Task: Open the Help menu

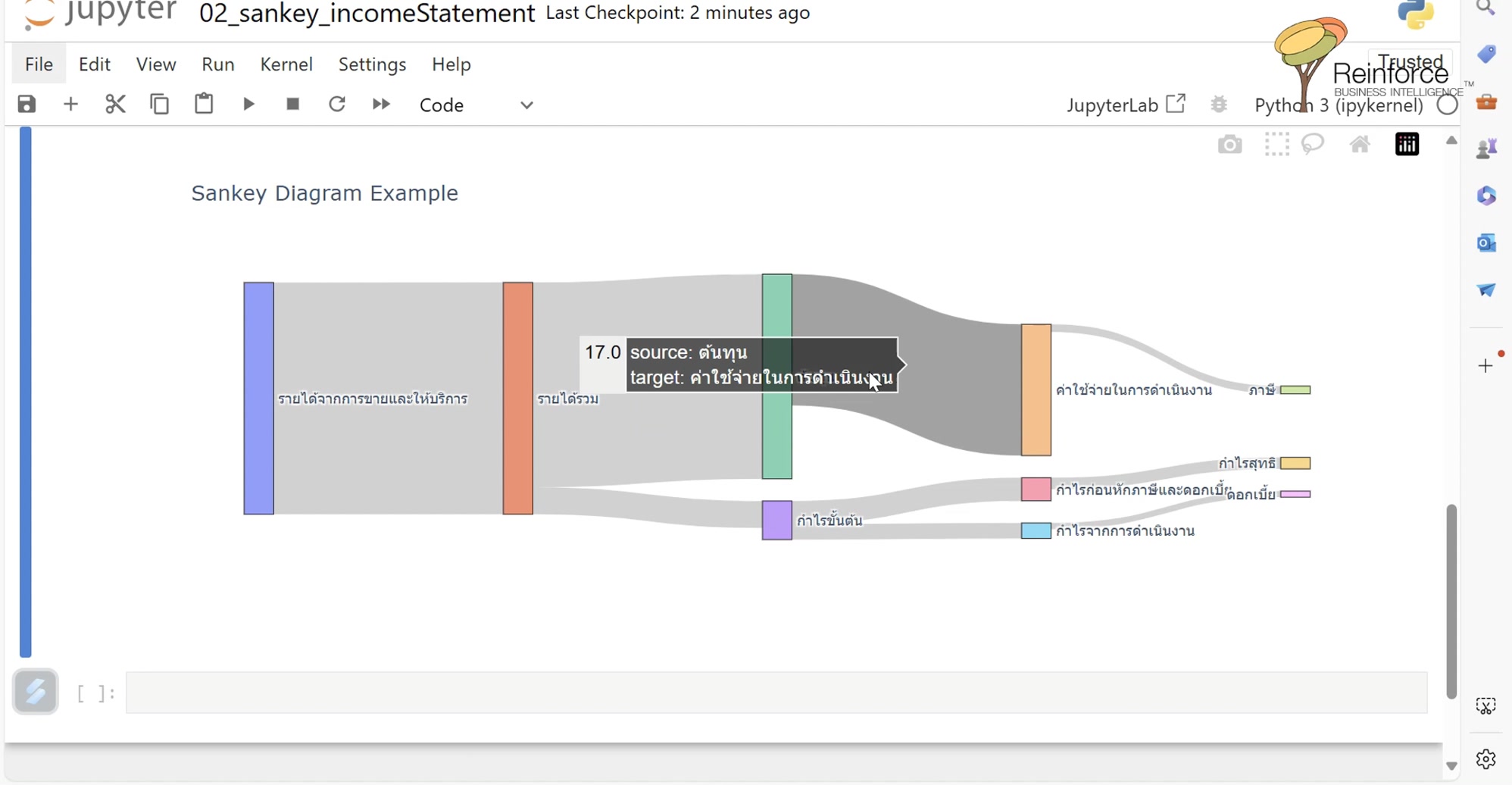Action: pyautogui.click(x=451, y=64)
